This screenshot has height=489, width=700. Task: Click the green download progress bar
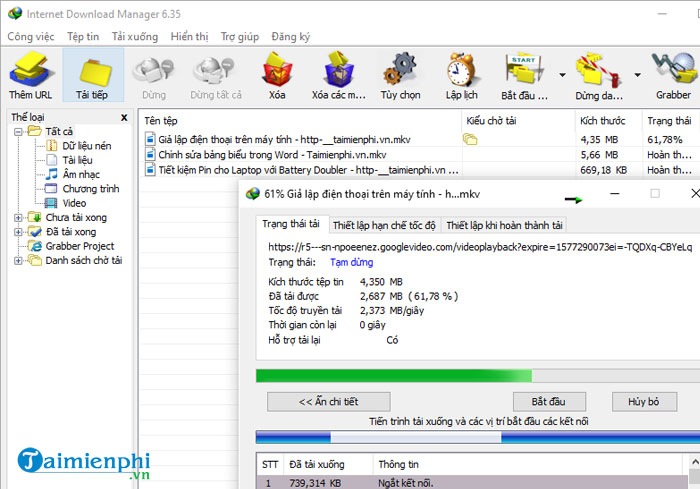tap(394, 376)
